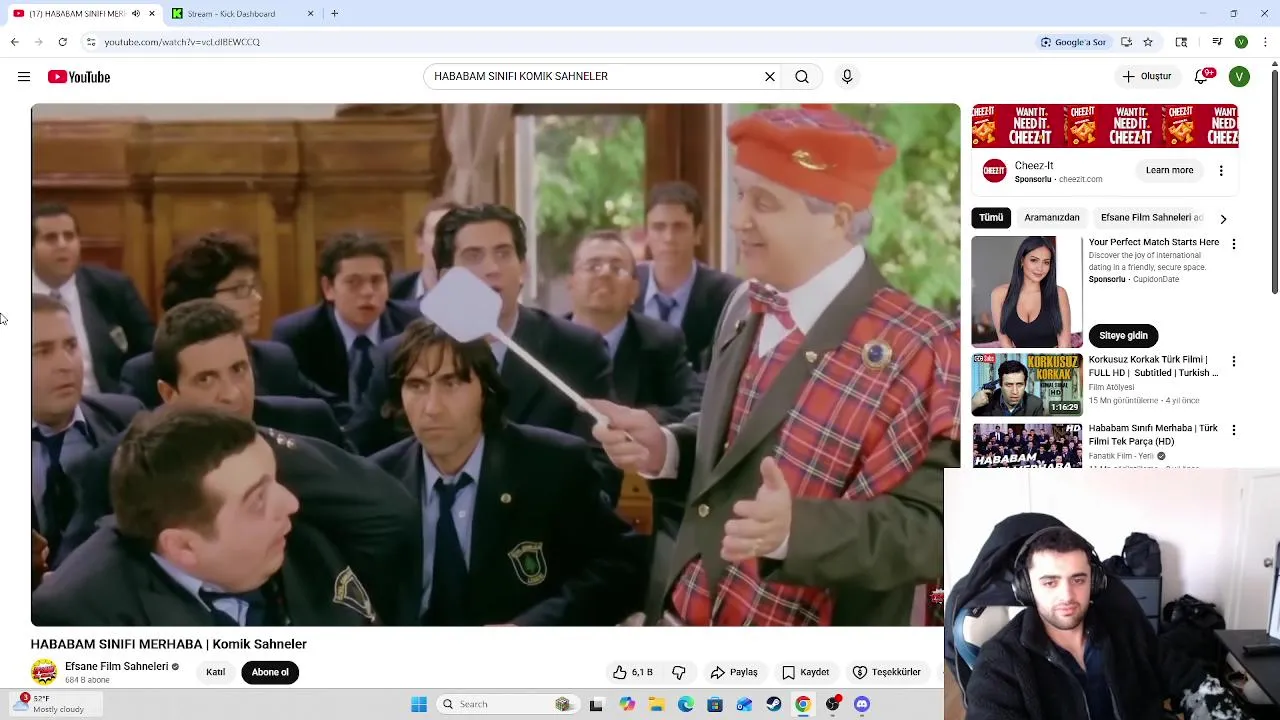Open Korkusuz Korkak video thumbnail

(x=1027, y=384)
